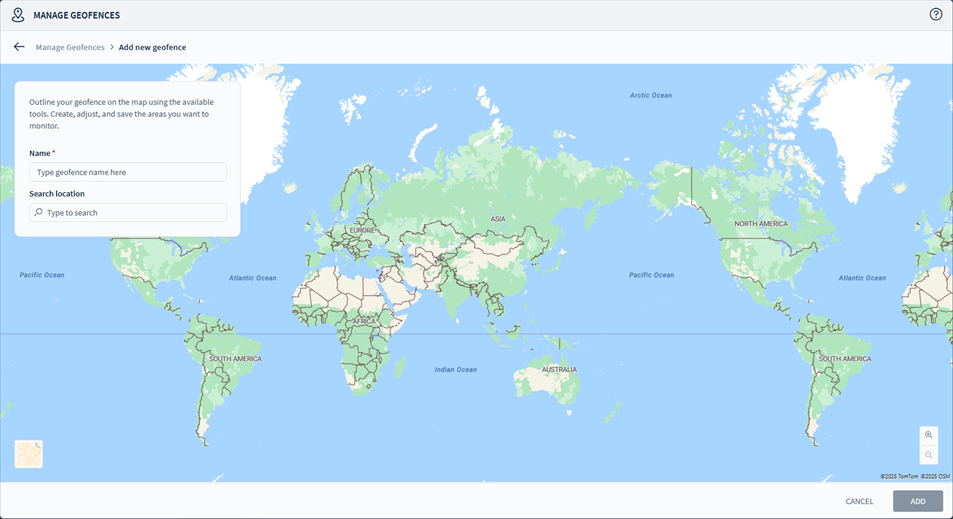This screenshot has width=953, height=519.
Task: Click the geofence pin icon in header
Action: click(x=17, y=15)
